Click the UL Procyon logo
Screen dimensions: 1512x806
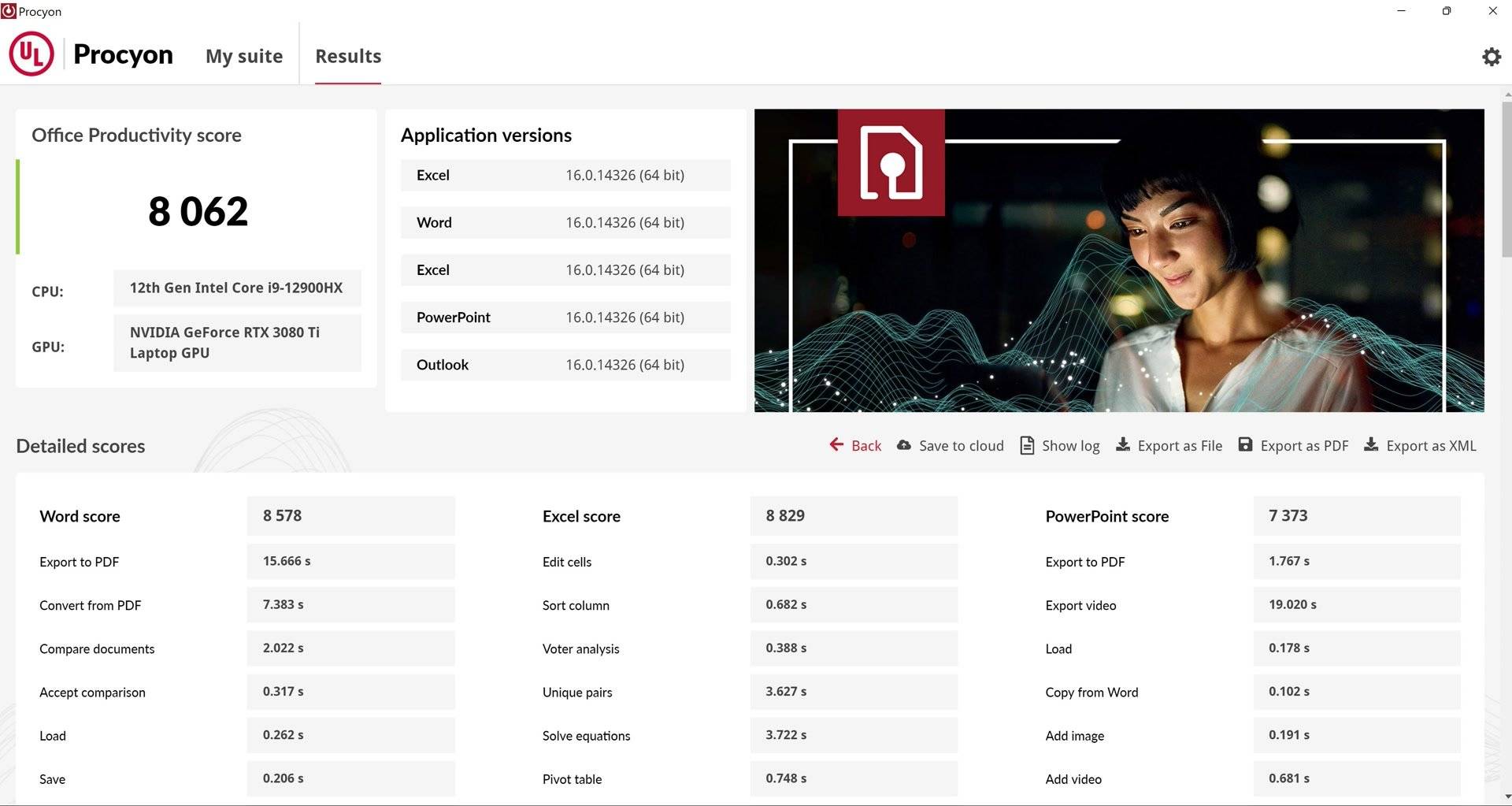pos(31,54)
